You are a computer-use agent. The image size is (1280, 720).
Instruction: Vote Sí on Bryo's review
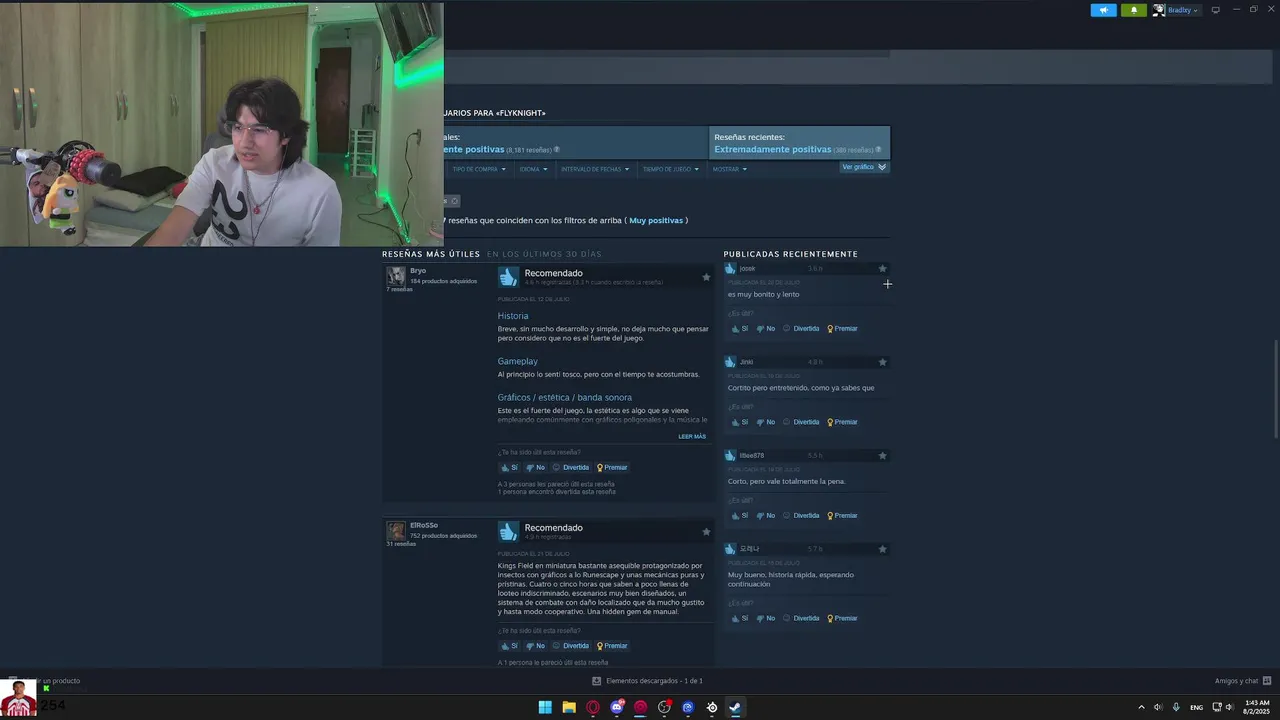tap(510, 467)
